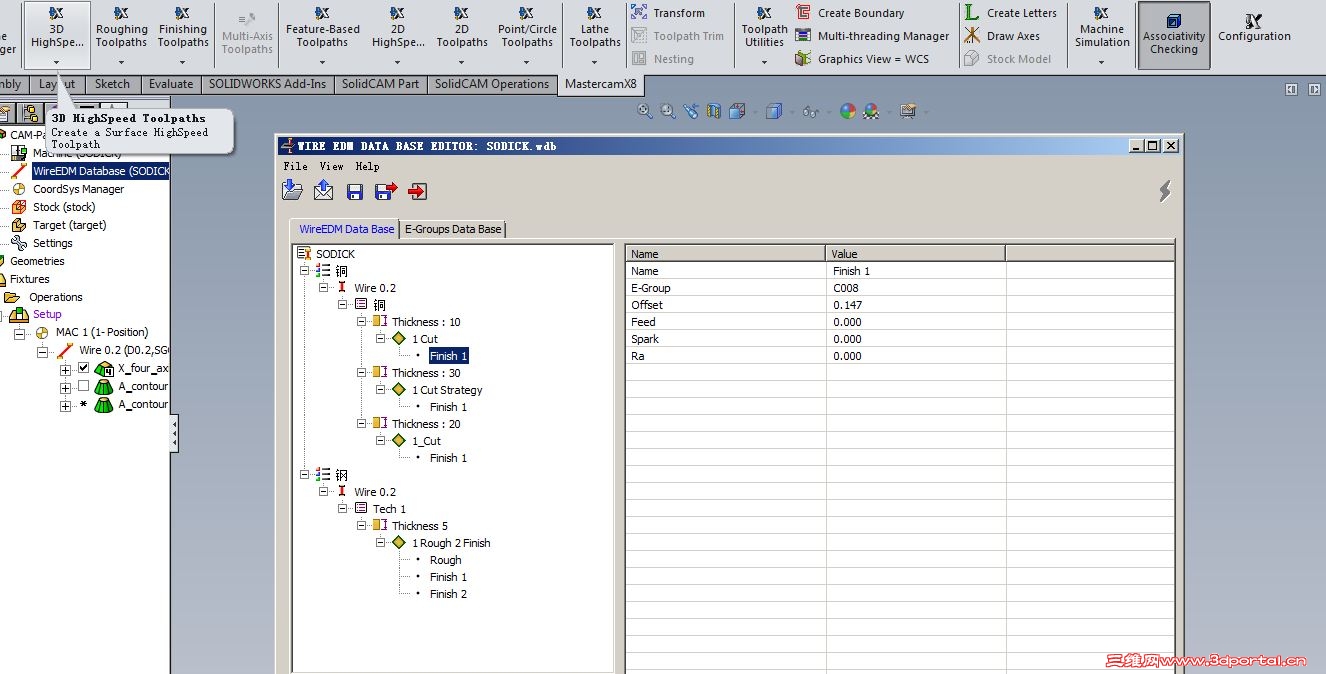The image size is (1326, 674).
Task: Click the Previous View viewport icon
Action: (x=691, y=111)
